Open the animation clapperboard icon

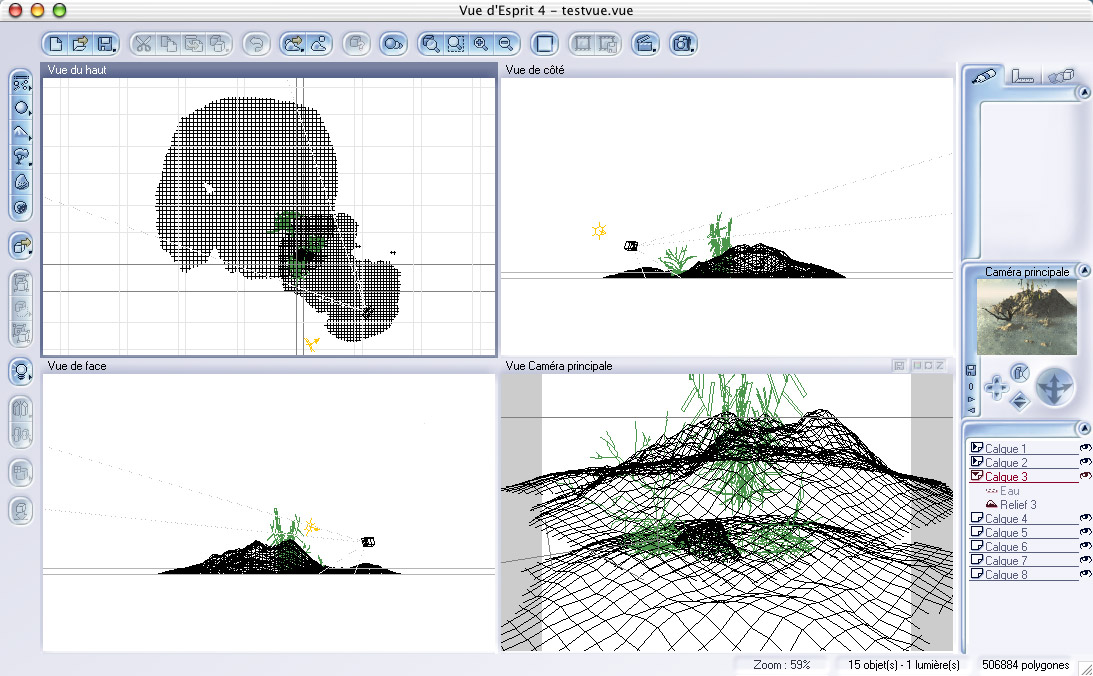point(645,44)
